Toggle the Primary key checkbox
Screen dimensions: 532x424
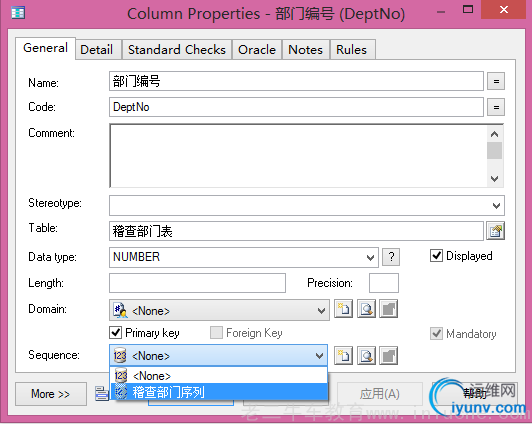115,333
